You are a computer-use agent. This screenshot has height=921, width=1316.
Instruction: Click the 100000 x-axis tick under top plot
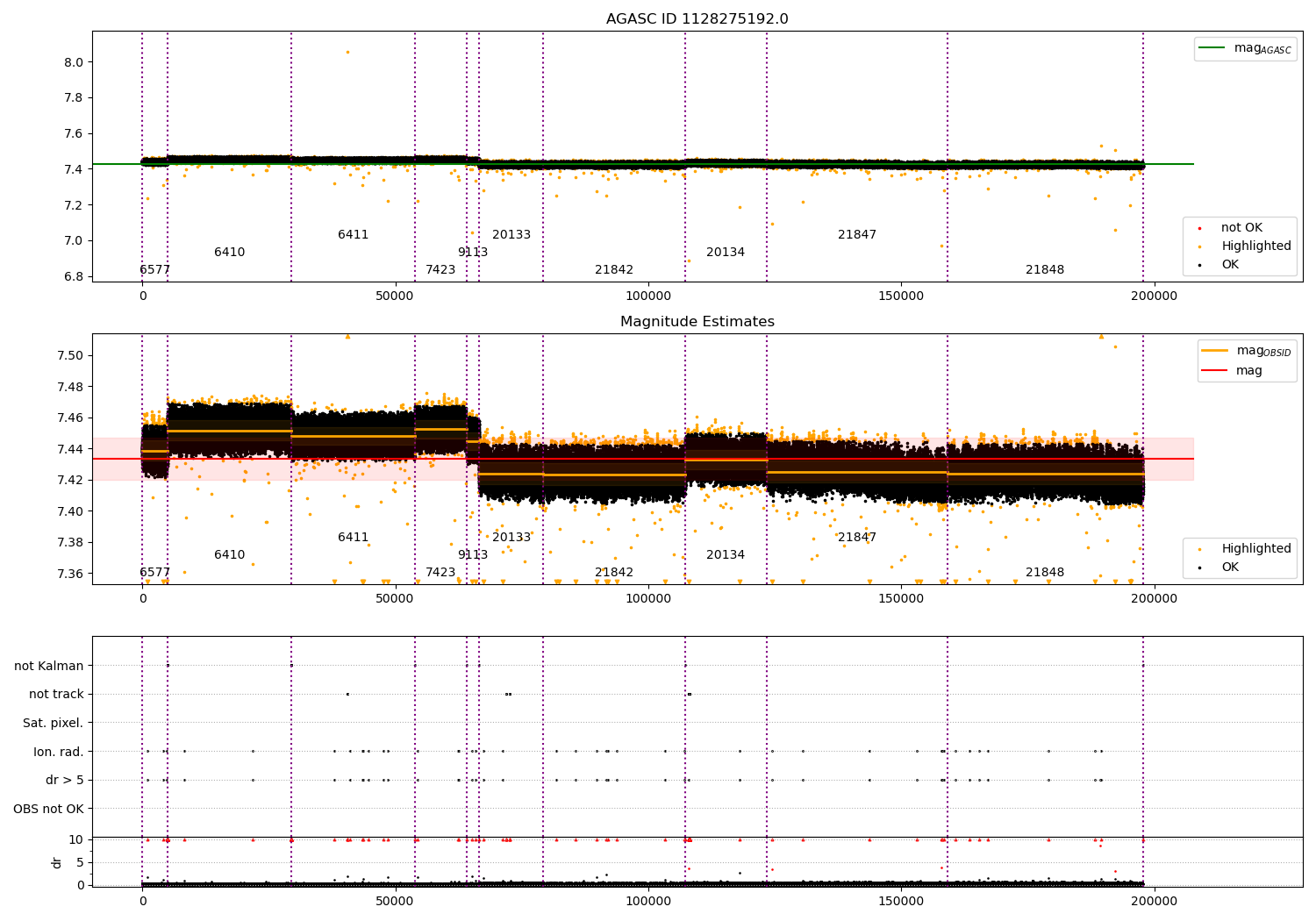coord(648,296)
